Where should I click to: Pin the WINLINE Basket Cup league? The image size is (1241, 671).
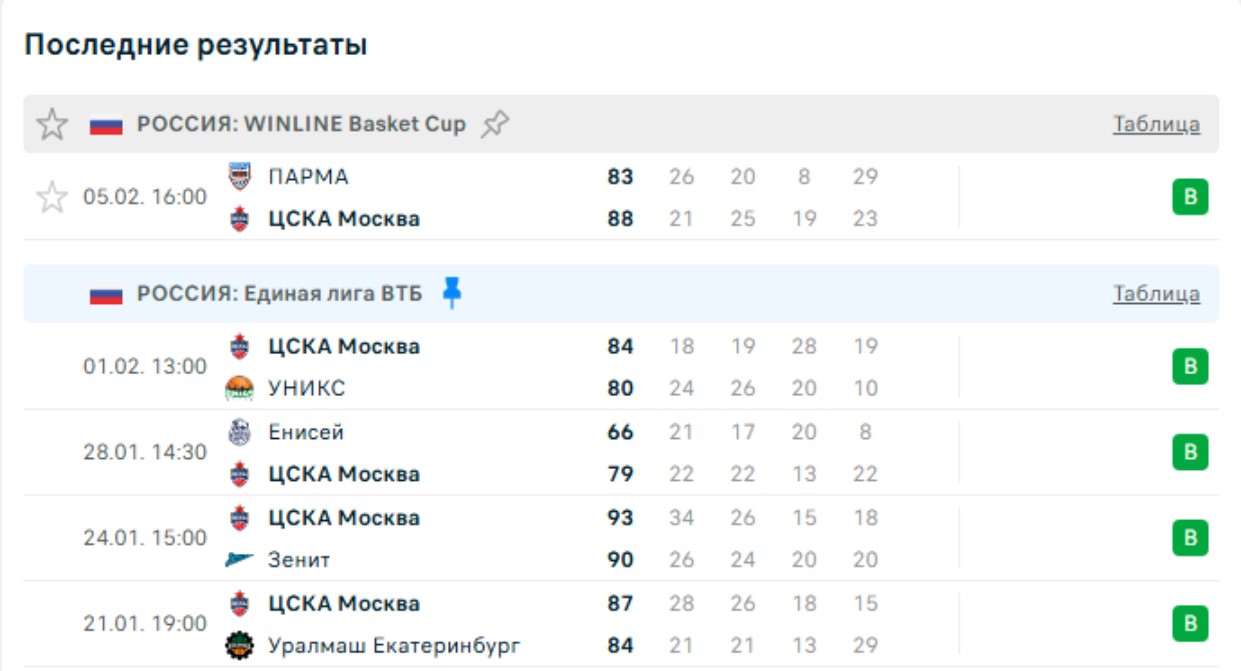[x=495, y=124]
